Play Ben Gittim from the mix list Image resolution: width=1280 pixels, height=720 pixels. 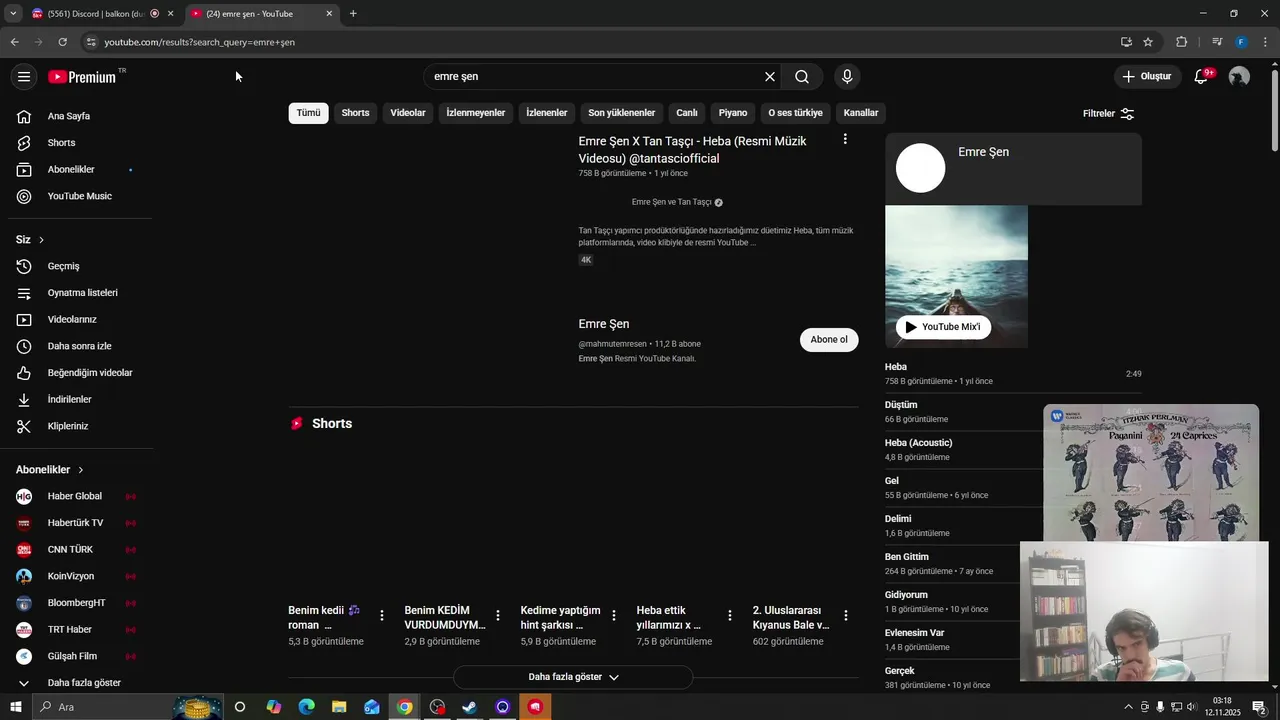(x=907, y=557)
